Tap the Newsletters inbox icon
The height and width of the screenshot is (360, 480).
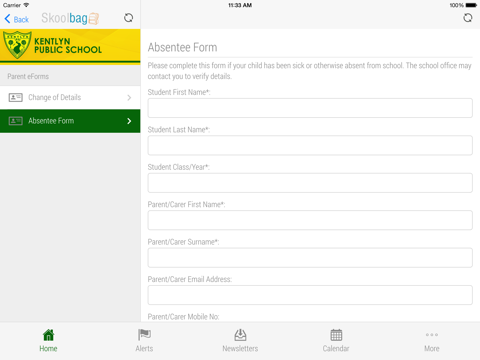[x=240, y=335]
